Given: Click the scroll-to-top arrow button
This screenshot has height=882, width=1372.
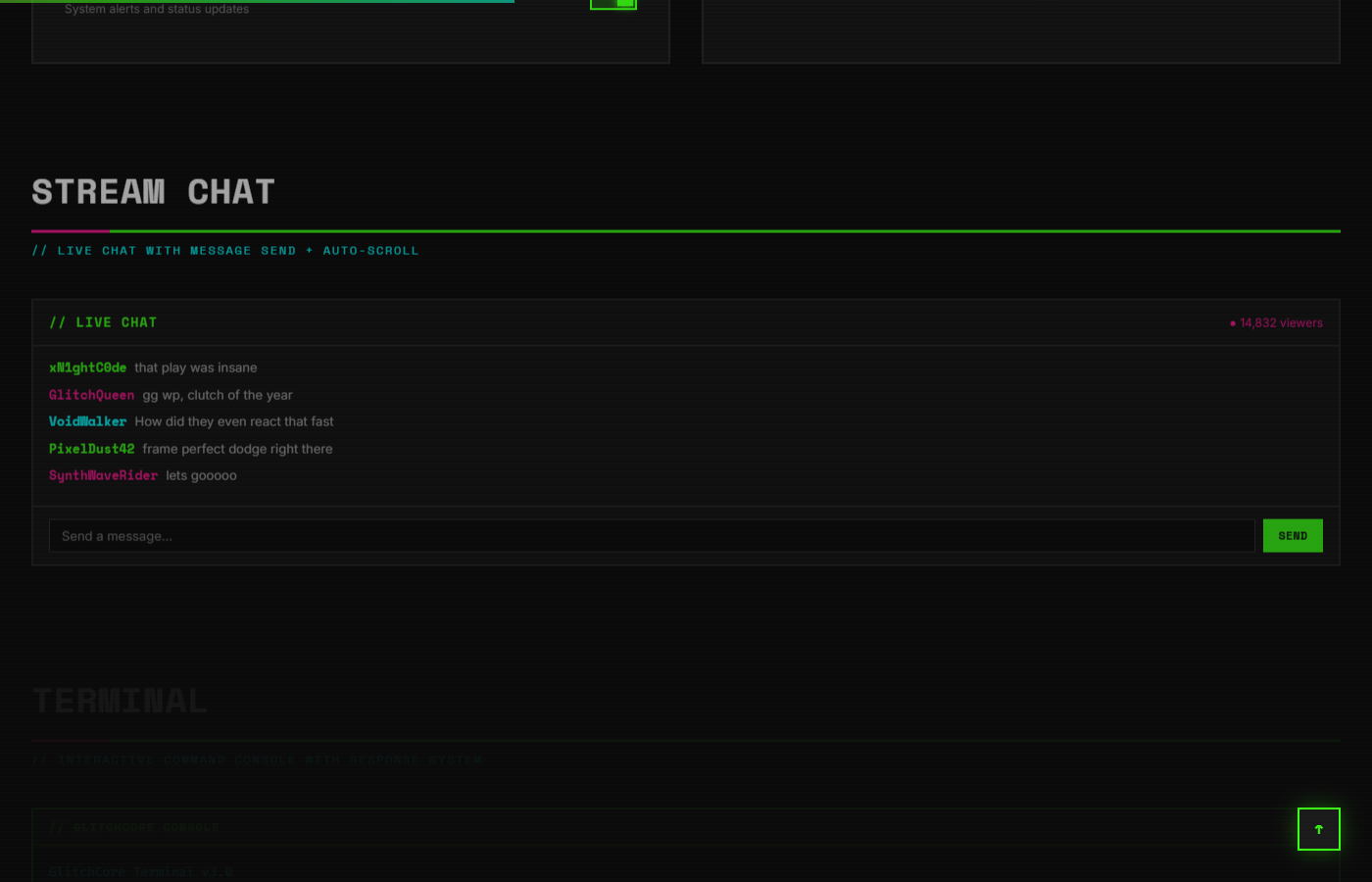Looking at the screenshot, I should point(1318,829).
